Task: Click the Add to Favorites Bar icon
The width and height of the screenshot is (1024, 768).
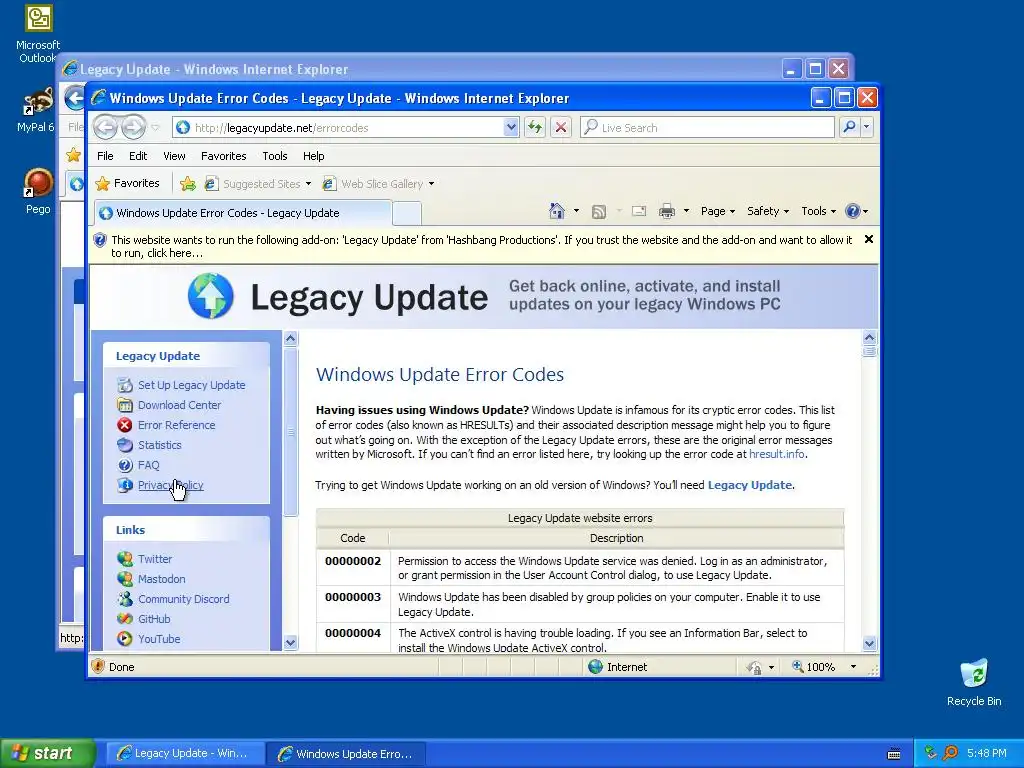Action: pos(187,184)
